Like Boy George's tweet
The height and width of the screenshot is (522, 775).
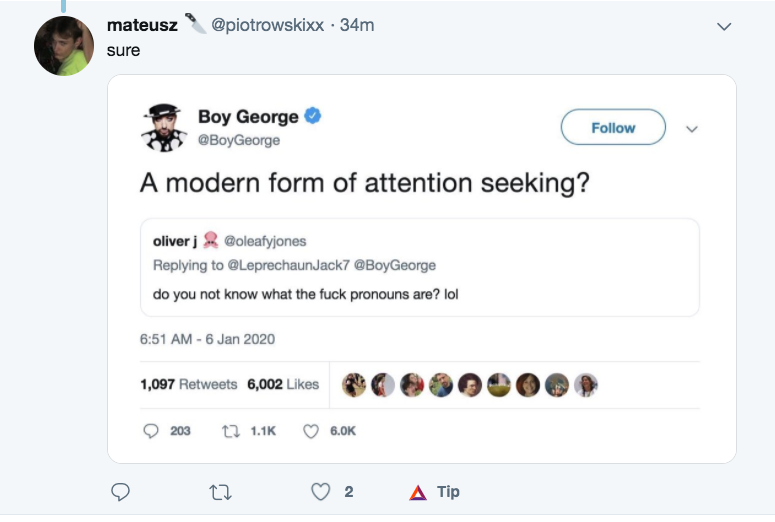click(310, 431)
